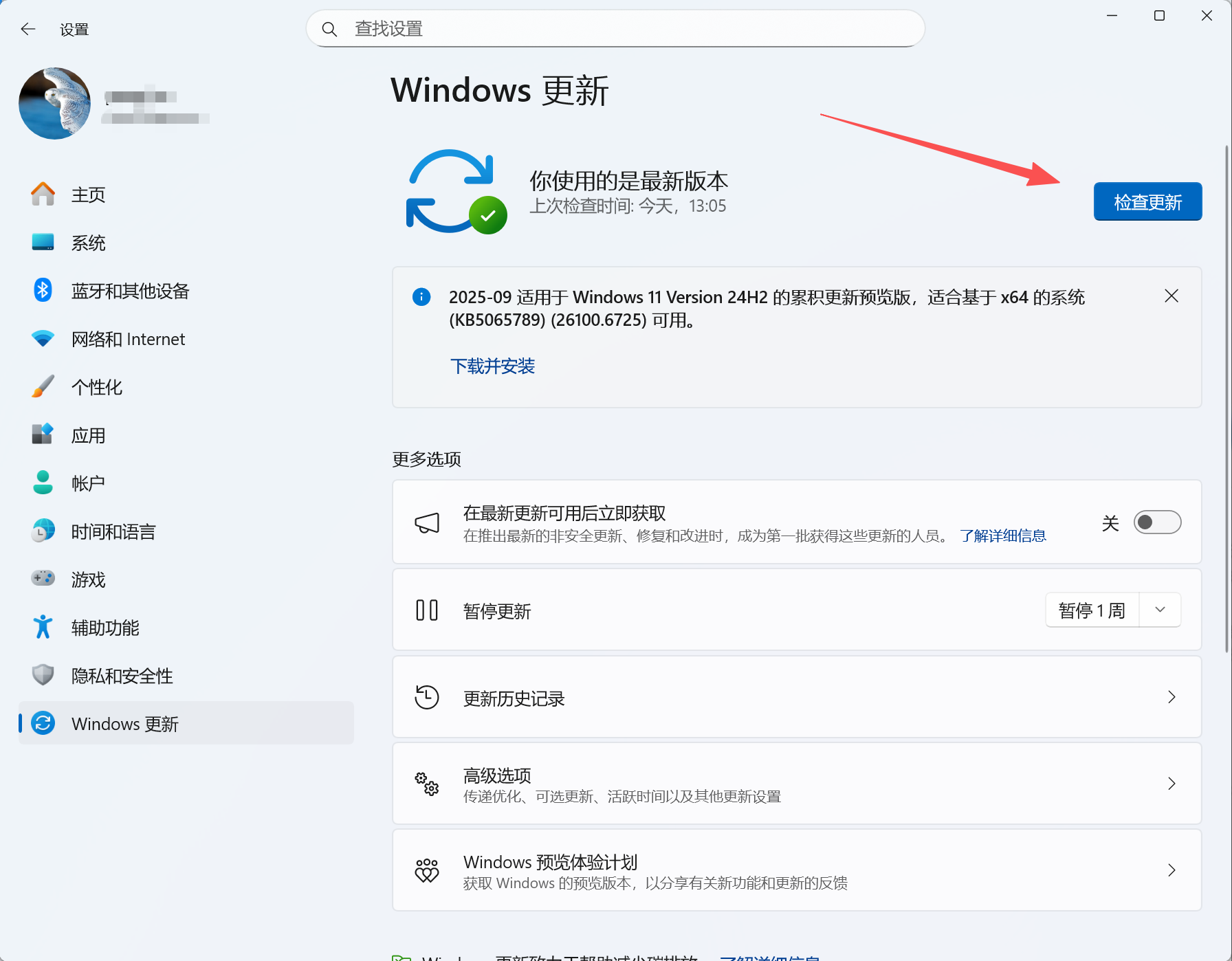Image resolution: width=1232 pixels, height=961 pixels.
Task: Click the blue info icon on the KB5065789 notice
Action: pos(421,297)
